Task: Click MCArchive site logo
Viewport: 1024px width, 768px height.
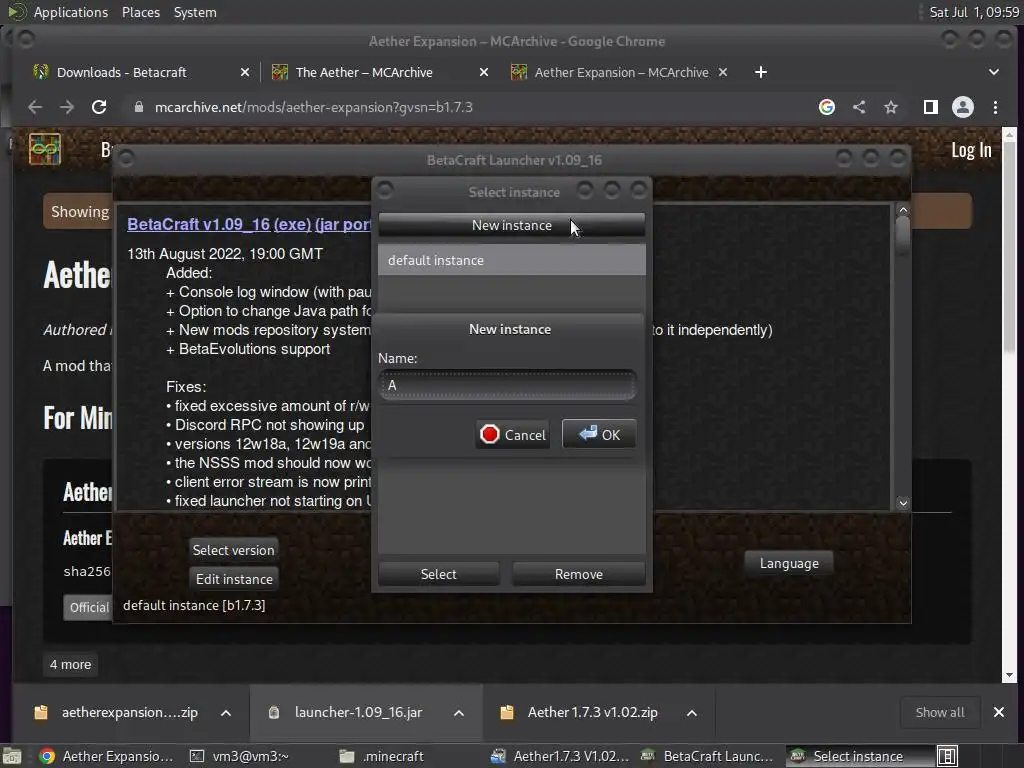Action: coord(44,150)
